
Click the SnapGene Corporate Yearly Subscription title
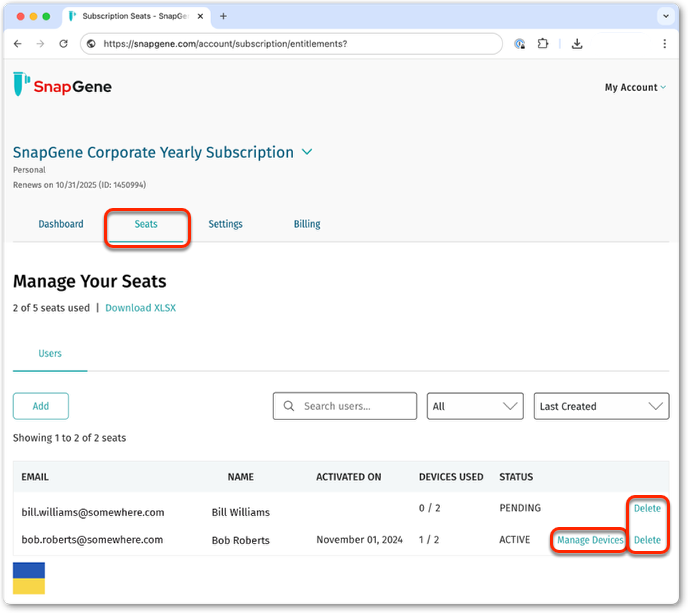(x=153, y=152)
